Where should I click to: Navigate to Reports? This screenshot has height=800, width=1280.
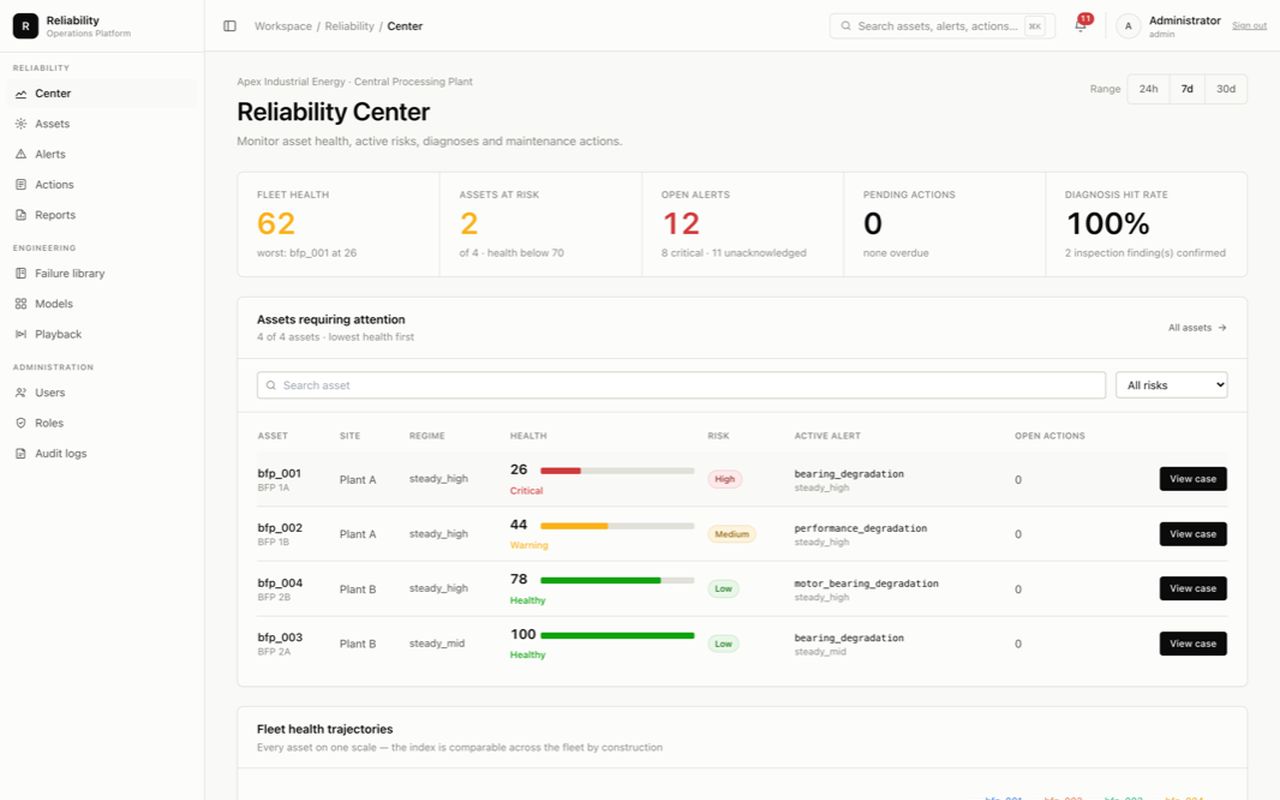point(101,215)
